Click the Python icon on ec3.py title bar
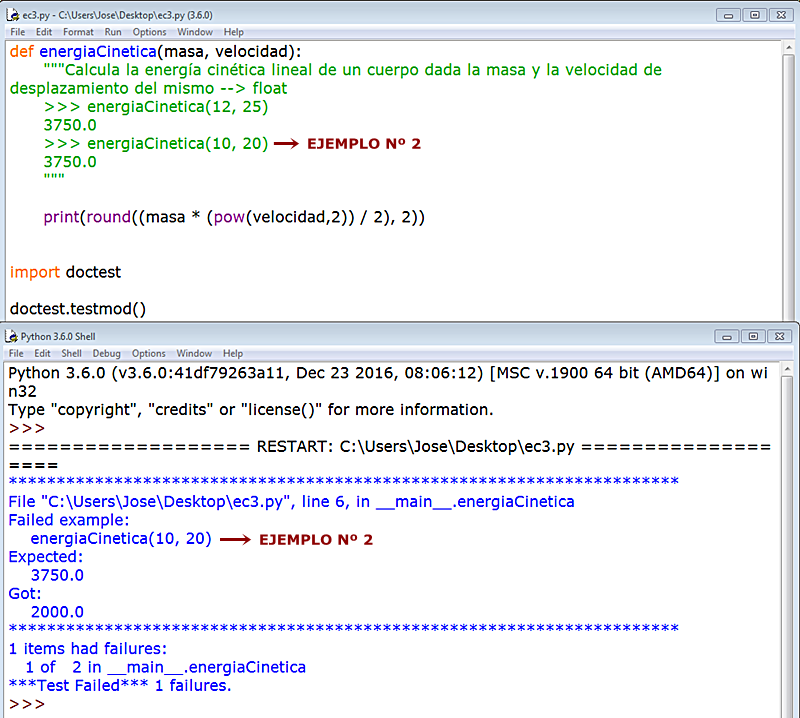800x718 pixels. 12,15
